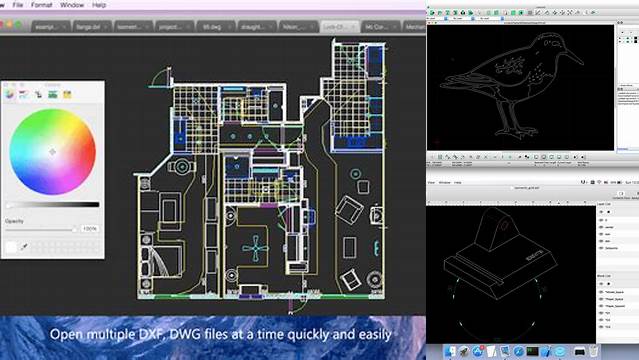Open the pencils picker icon

(67, 95)
